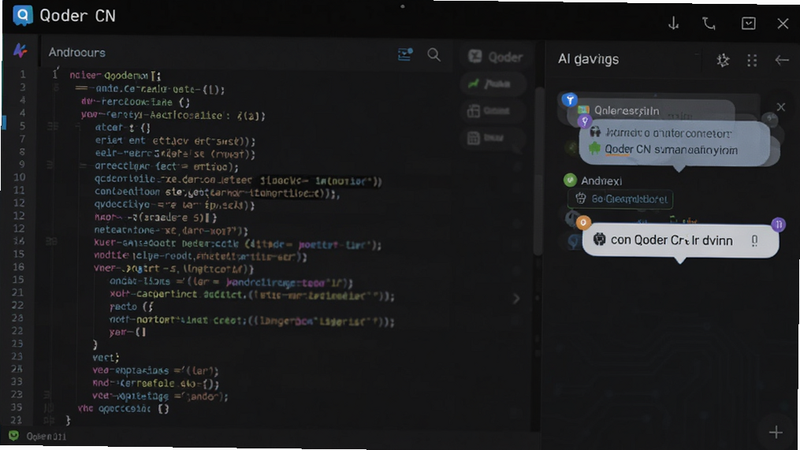Click the 'con Qoder' white chat bubble
This screenshot has height=450, width=800.
(681, 240)
